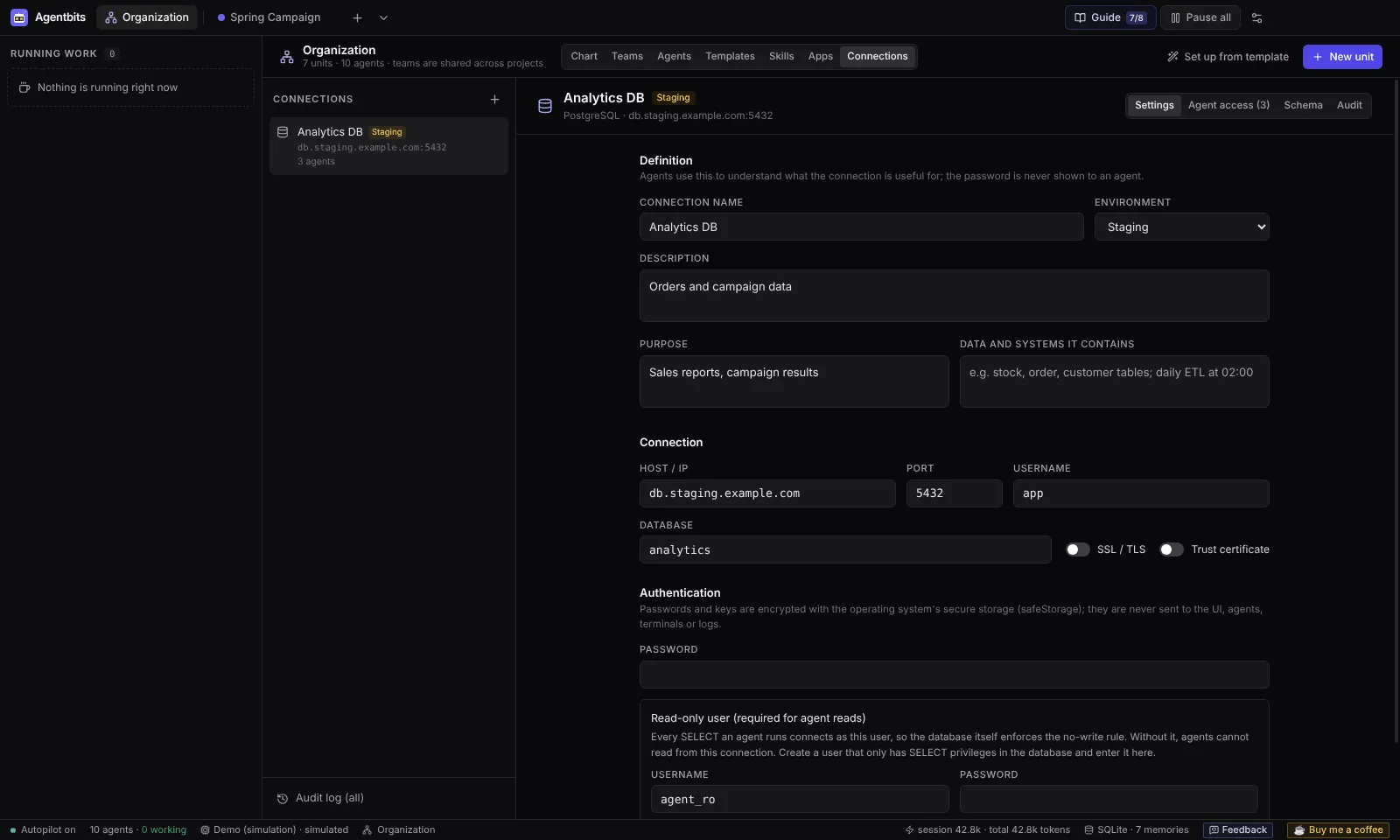This screenshot has height=840, width=1400.
Task: Click the read-only username field agent_ro
Action: [800, 799]
